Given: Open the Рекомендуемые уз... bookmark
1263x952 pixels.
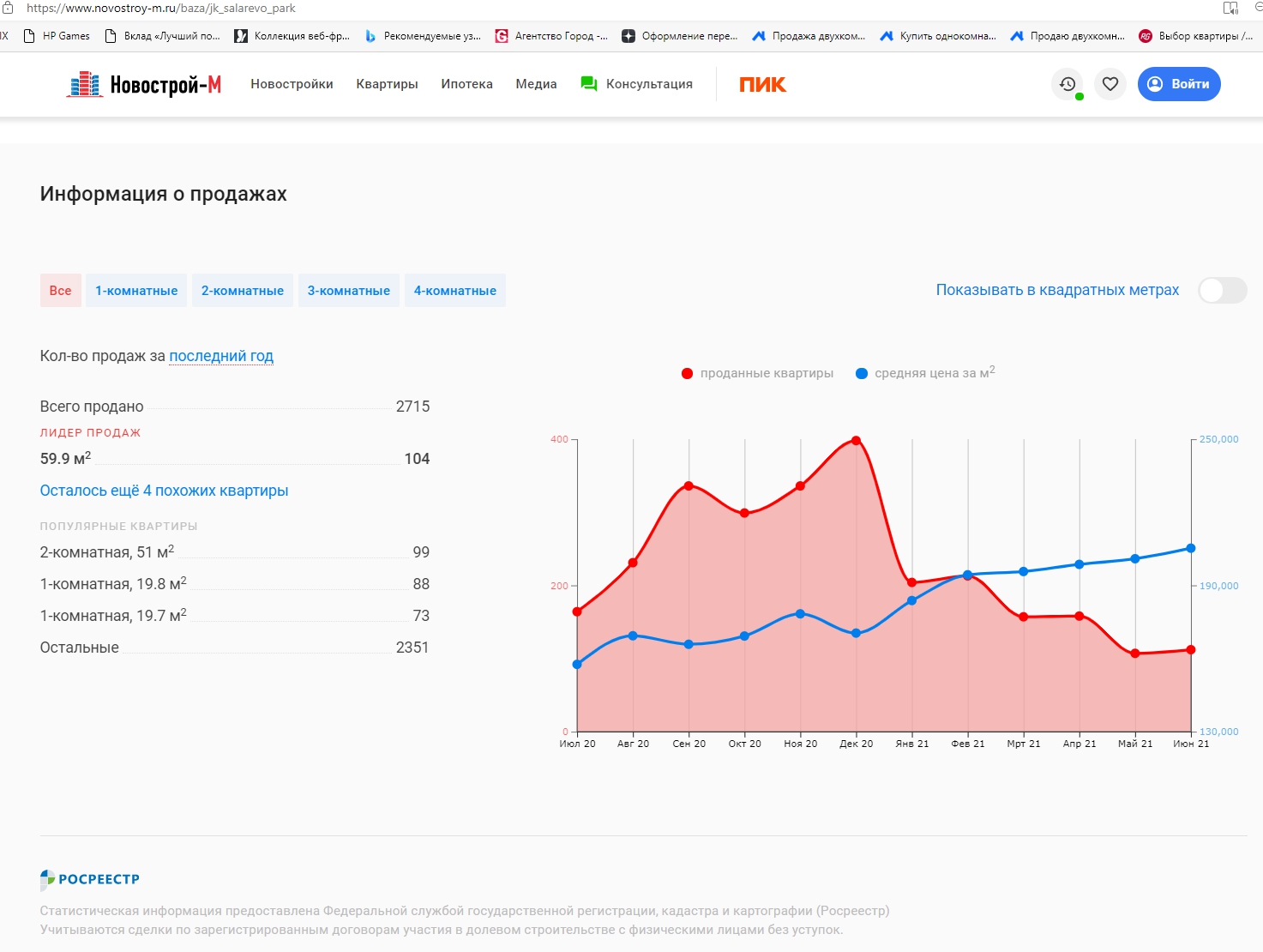Looking at the screenshot, I should tap(423, 36).
